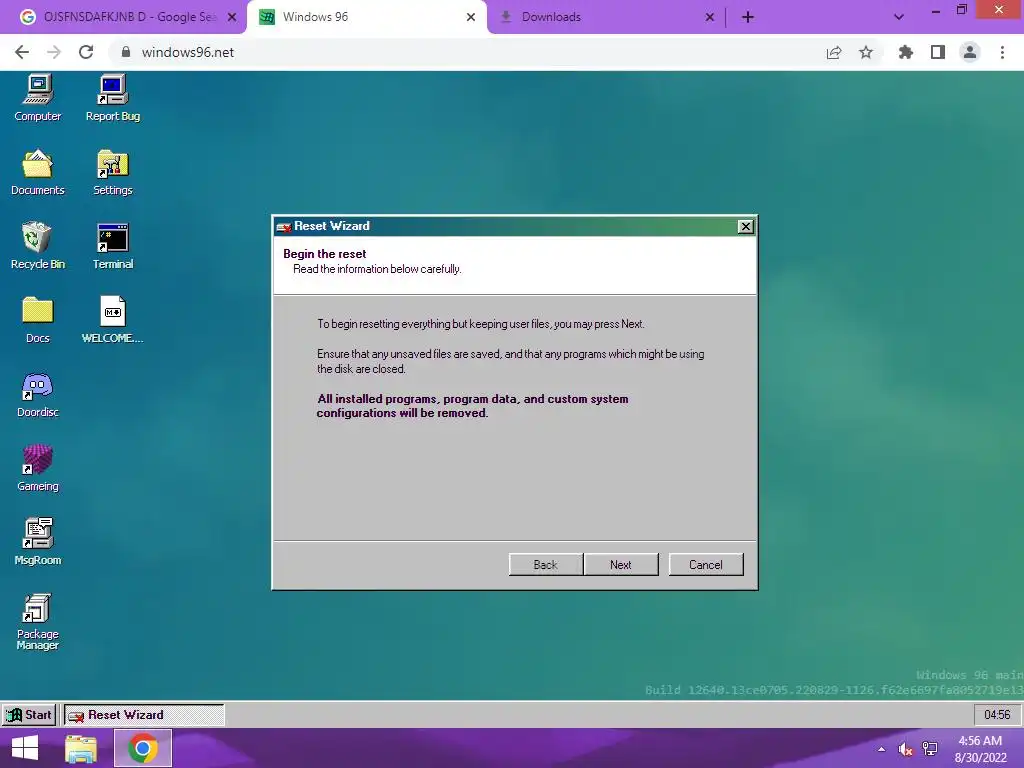Open the browser extensions puzzle icon
1024x768 pixels.
(906, 52)
